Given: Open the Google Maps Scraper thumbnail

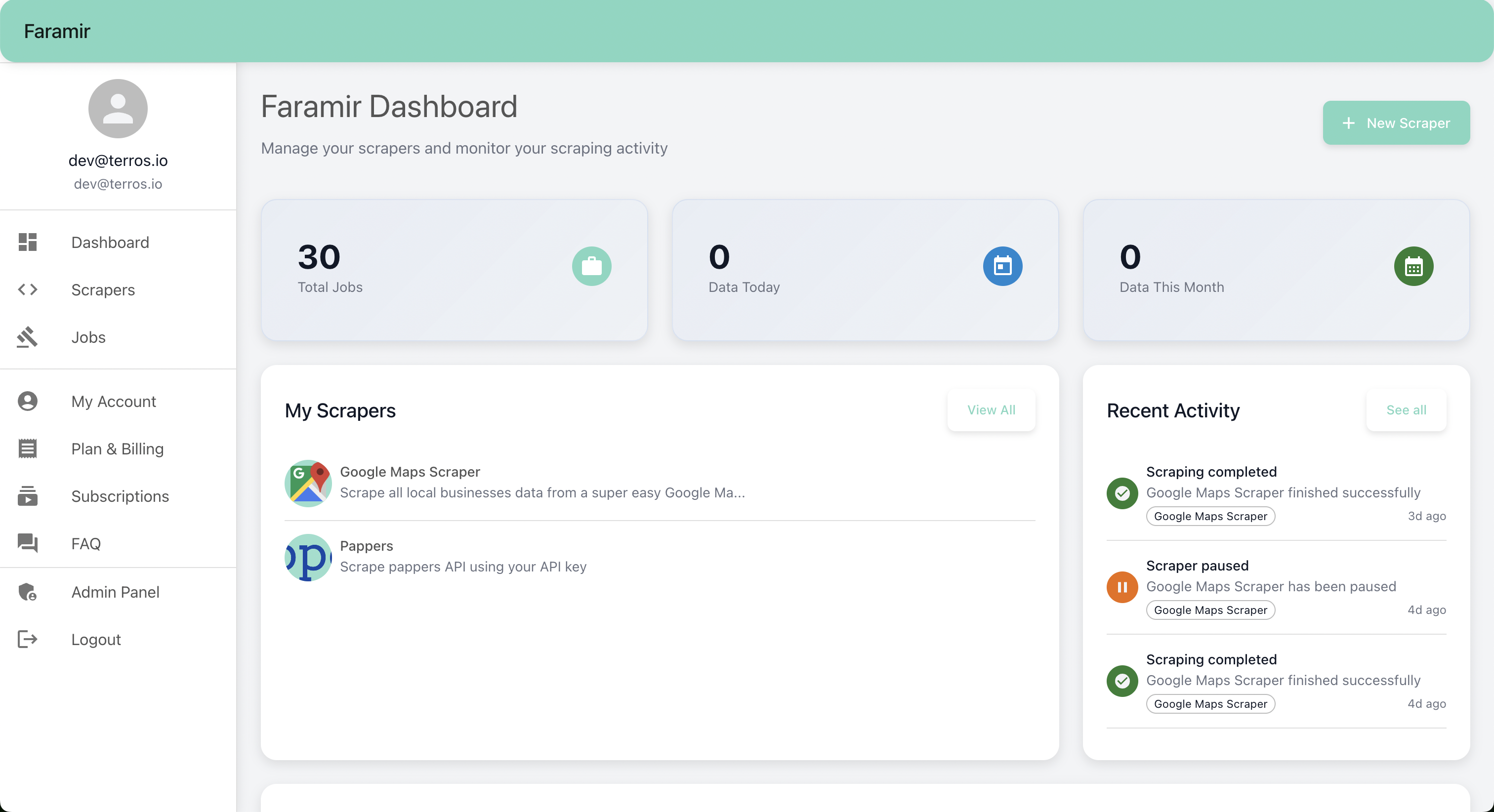Looking at the screenshot, I should (308, 483).
